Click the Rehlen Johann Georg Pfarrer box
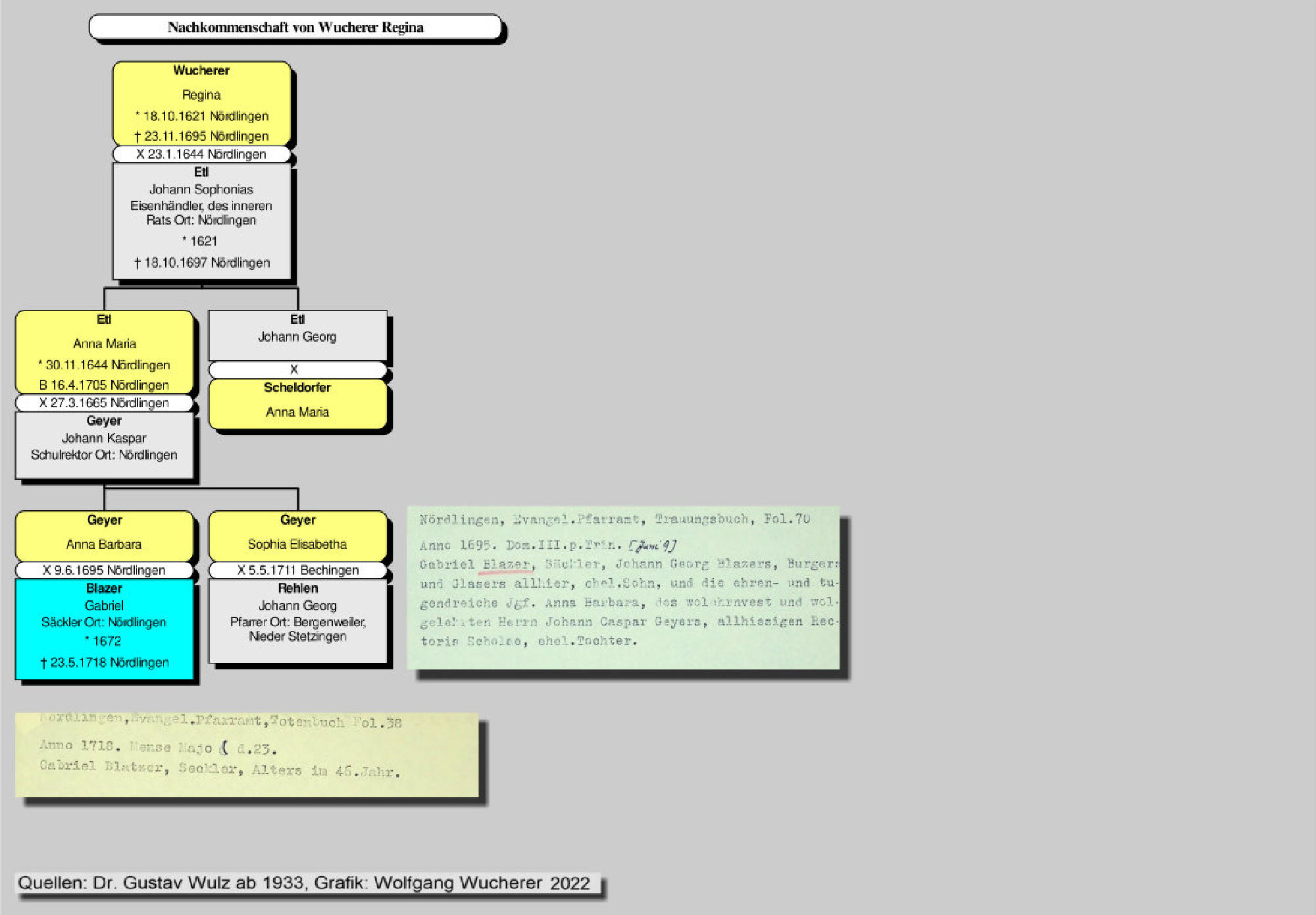 (x=297, y=621)
